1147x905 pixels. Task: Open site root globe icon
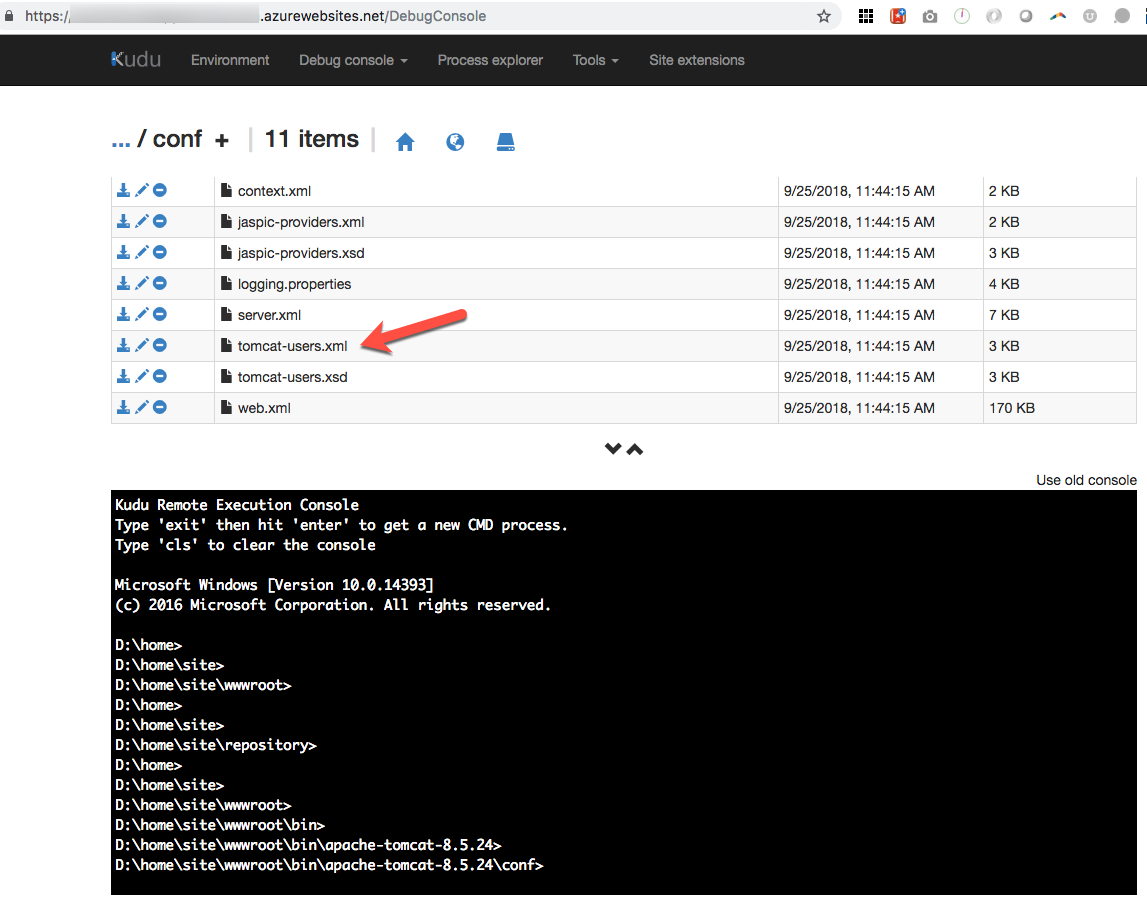(x=455, y=142)
